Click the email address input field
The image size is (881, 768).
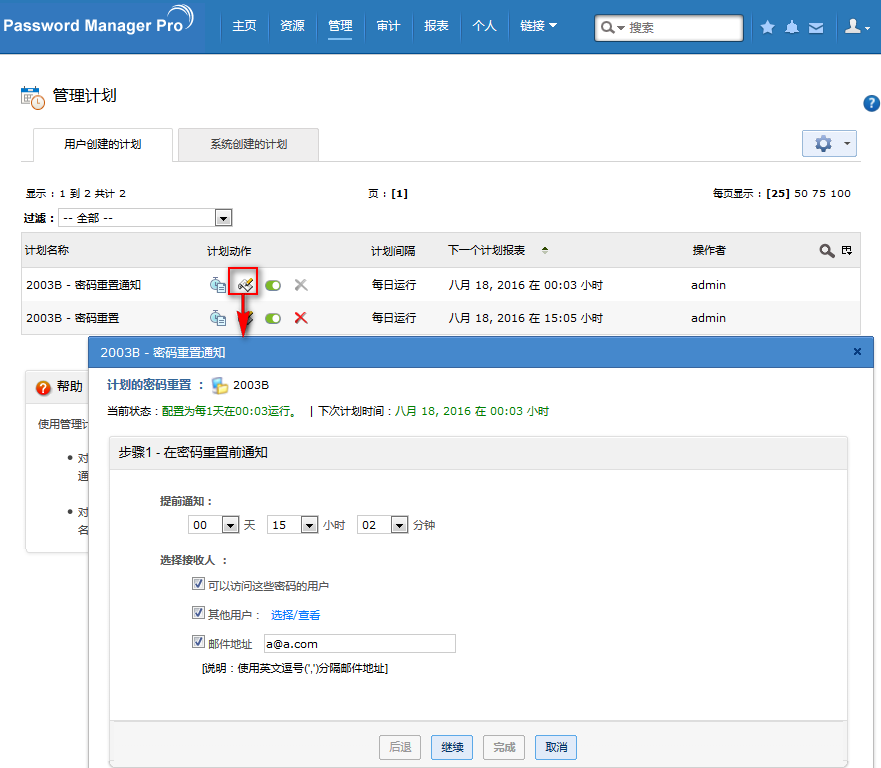click(359, 644)
